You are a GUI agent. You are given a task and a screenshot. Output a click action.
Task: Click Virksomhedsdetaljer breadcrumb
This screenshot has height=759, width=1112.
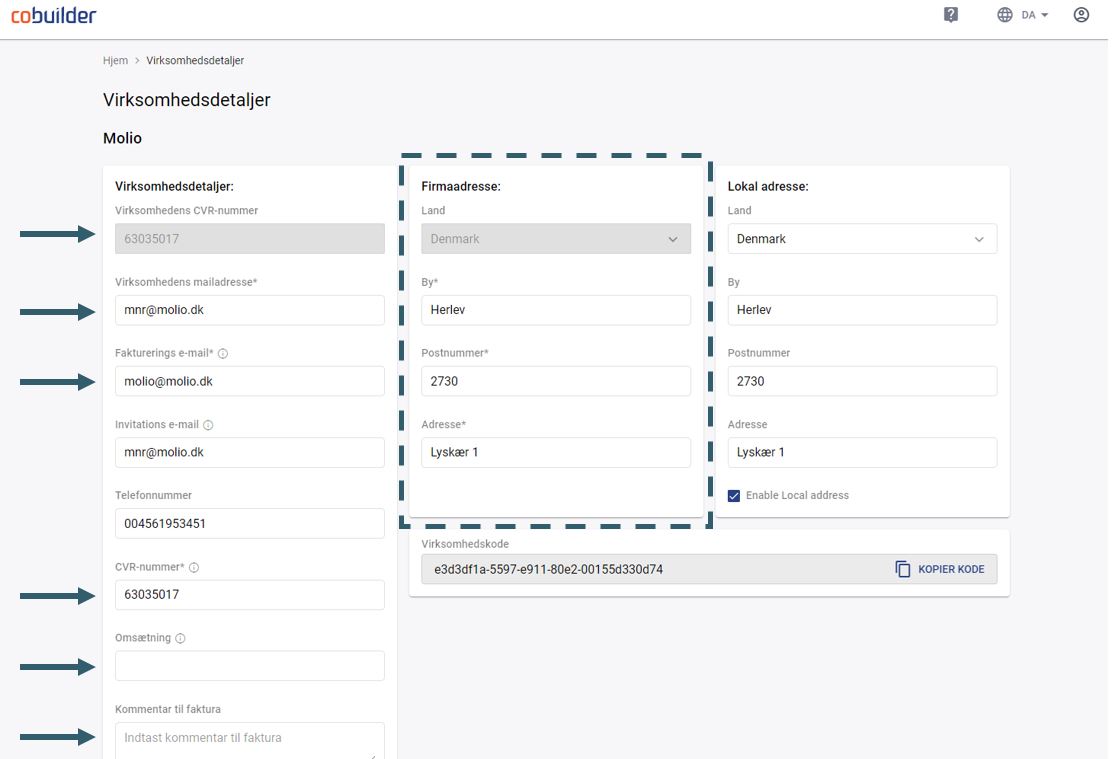click(x=195, y=60)
